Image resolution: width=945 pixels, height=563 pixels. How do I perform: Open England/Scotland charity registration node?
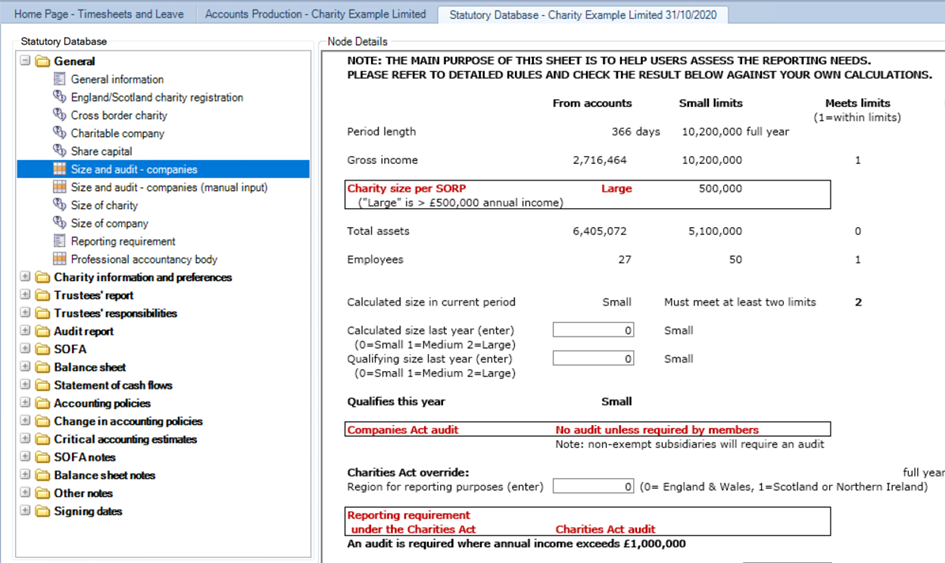pos(157,97)
